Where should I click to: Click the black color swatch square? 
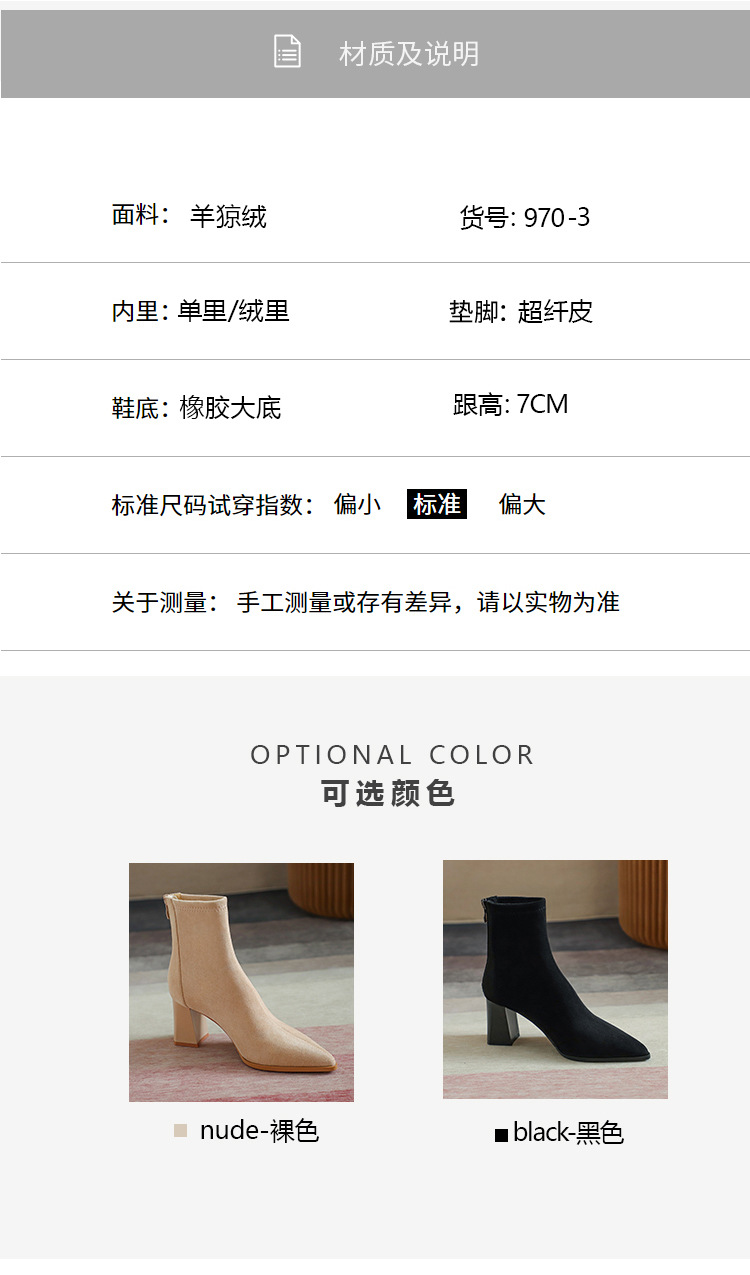click(x=501, y=1135)
